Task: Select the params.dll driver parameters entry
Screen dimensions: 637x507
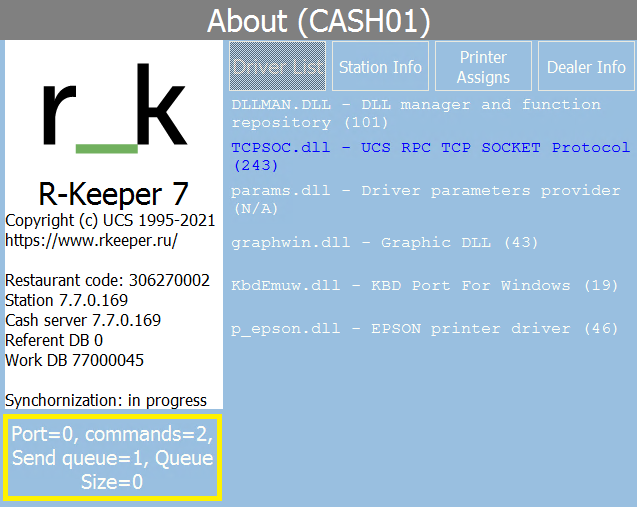Action: click(x=426, y=199)
